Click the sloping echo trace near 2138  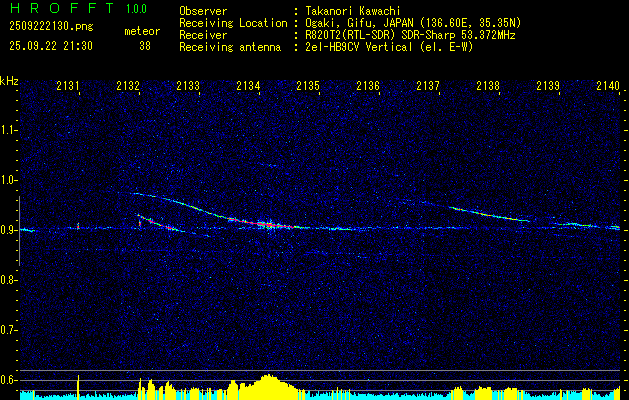coord(489,214)
